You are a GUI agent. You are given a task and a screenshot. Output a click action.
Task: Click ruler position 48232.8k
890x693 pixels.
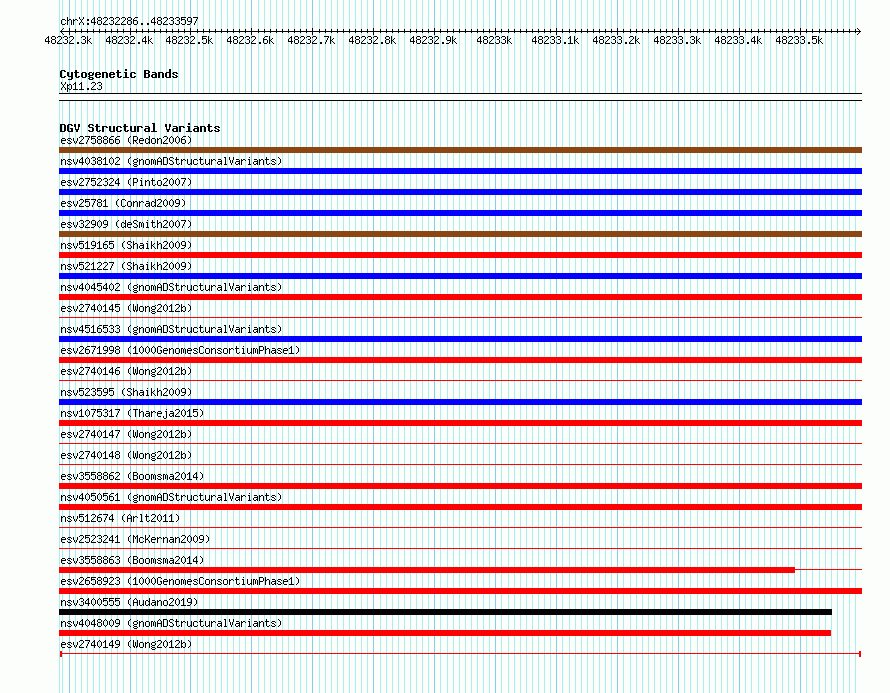click(372, 40)
